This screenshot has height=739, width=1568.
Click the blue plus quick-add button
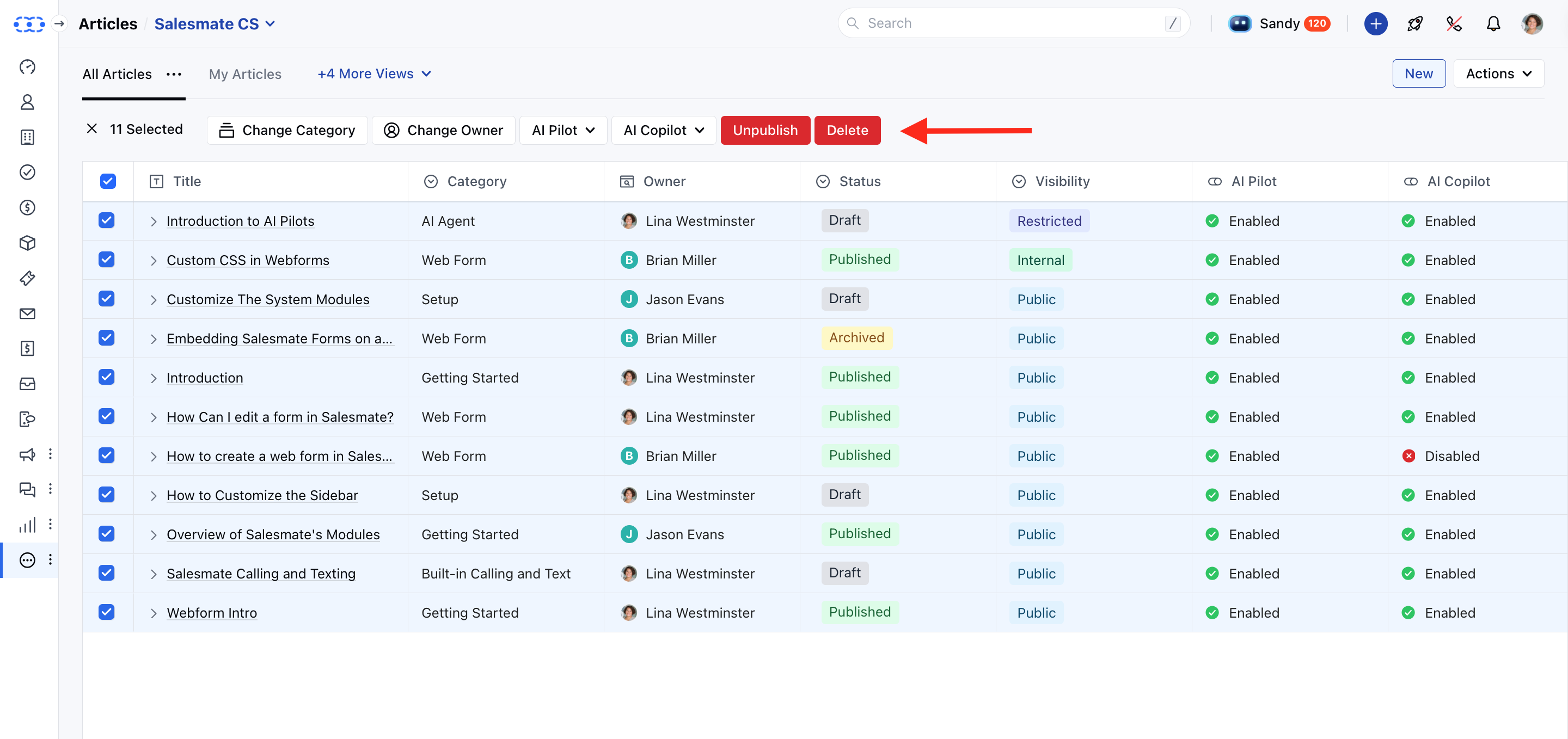pos(1375,24)
